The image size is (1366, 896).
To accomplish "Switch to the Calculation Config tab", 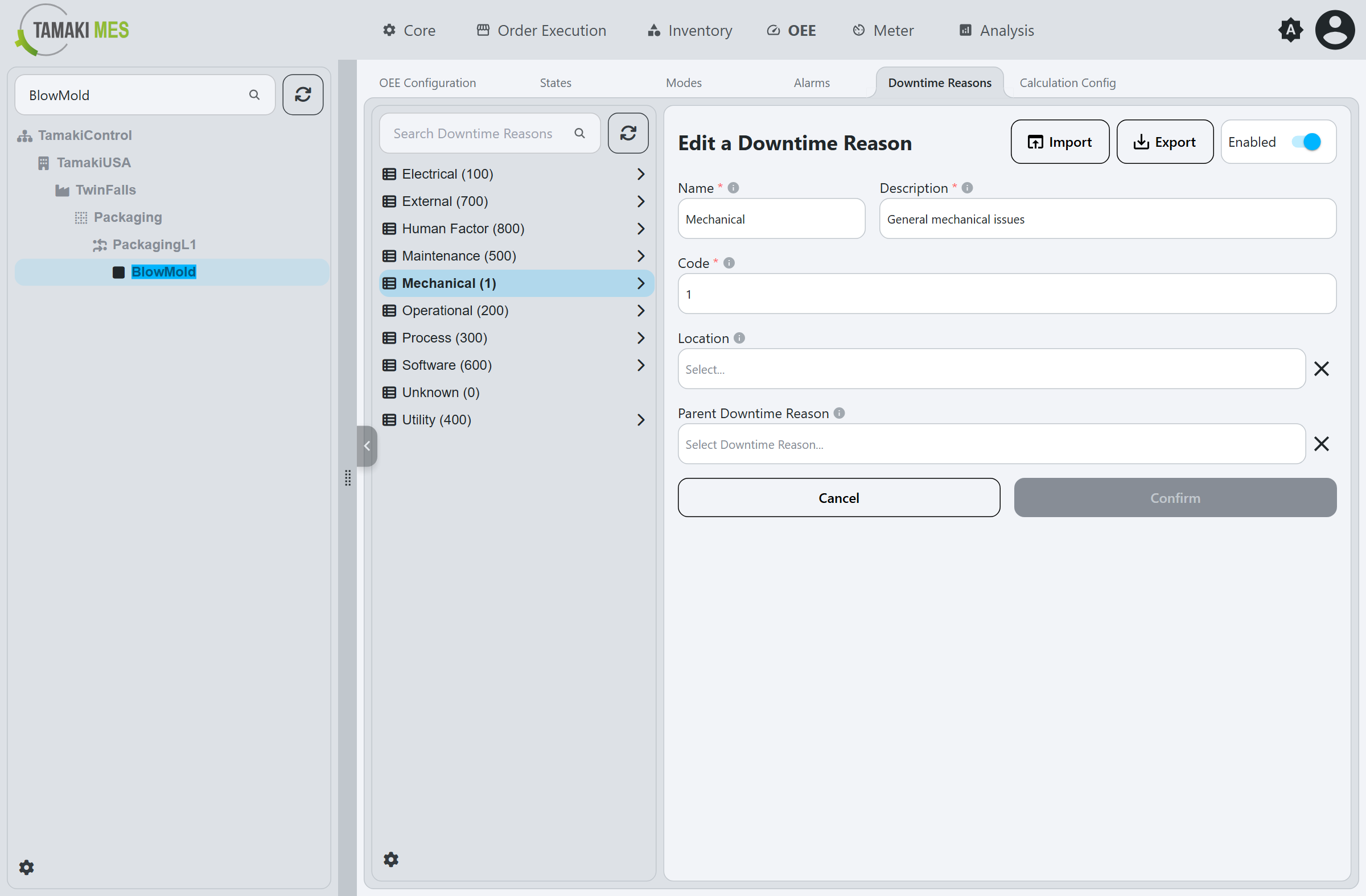I will tap(1068, 82).
